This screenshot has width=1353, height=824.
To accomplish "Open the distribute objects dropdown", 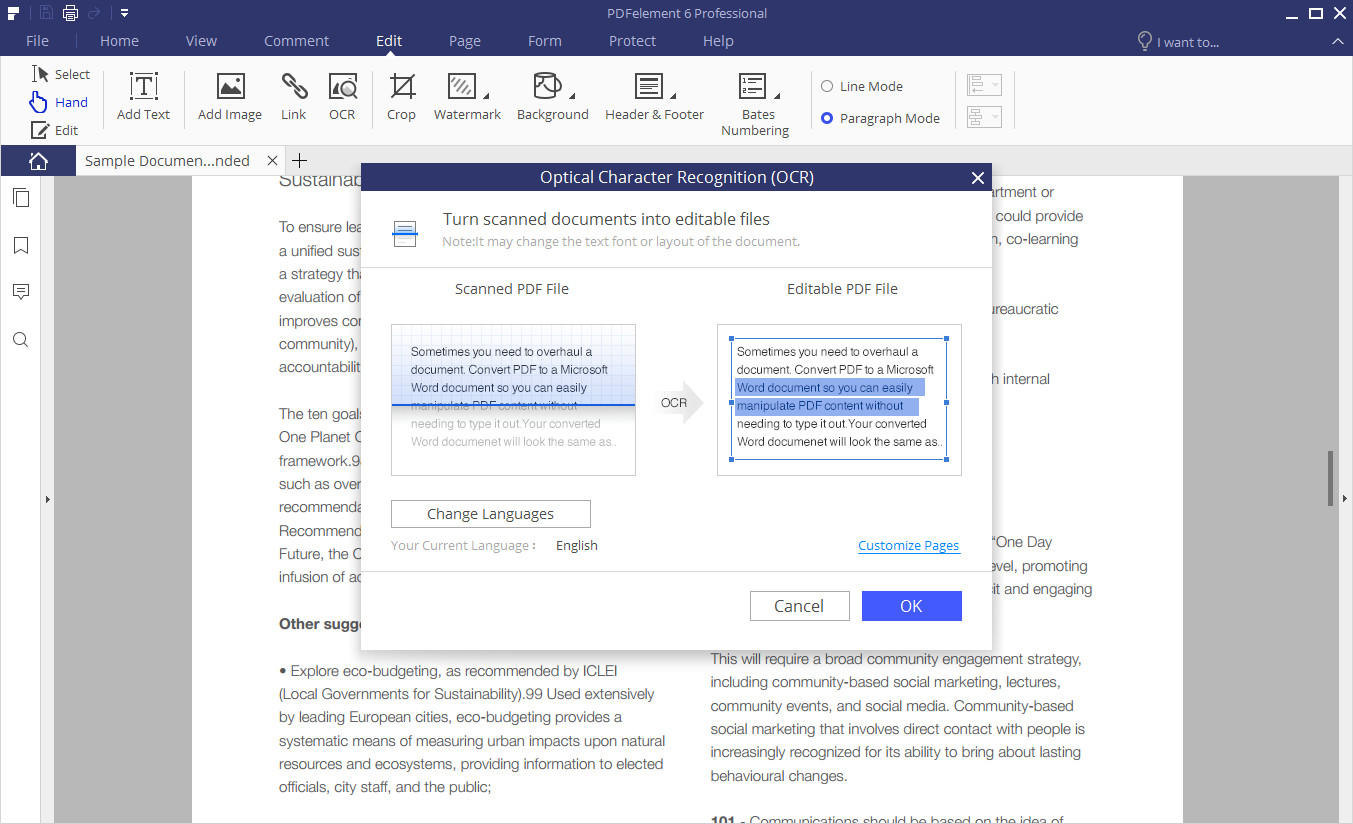I will pos(984,116).
